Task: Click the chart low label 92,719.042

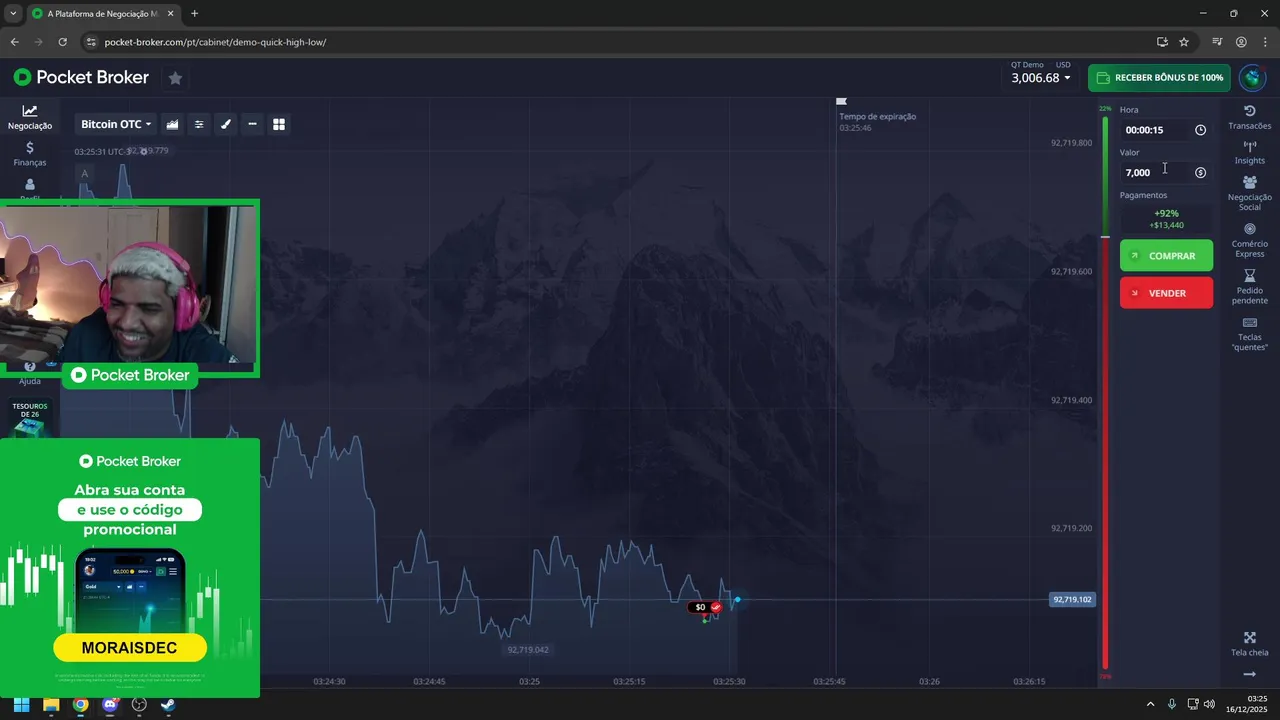Action: click(x=528, y=650)
